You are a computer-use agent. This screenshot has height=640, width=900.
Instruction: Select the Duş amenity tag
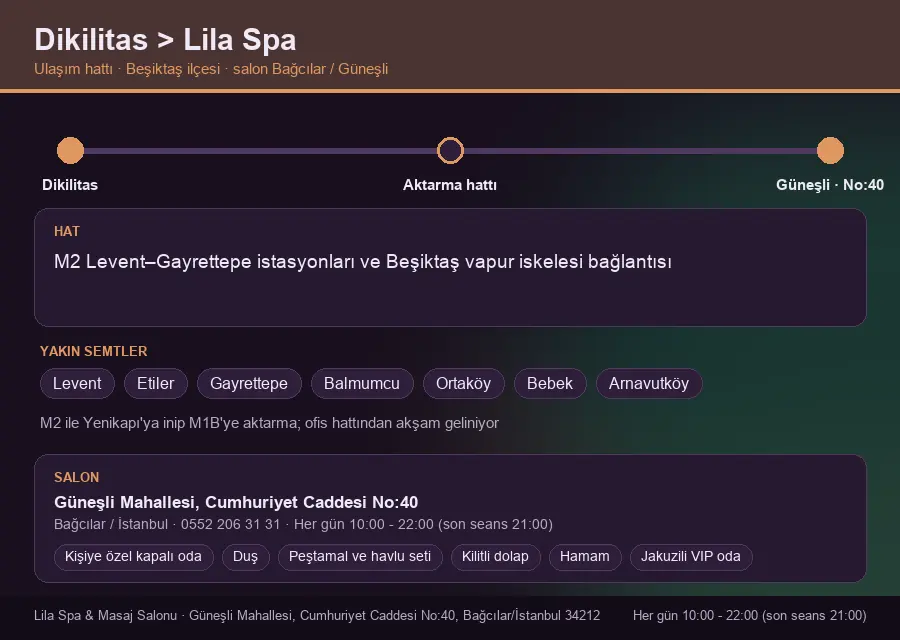[x=245, y=557]
